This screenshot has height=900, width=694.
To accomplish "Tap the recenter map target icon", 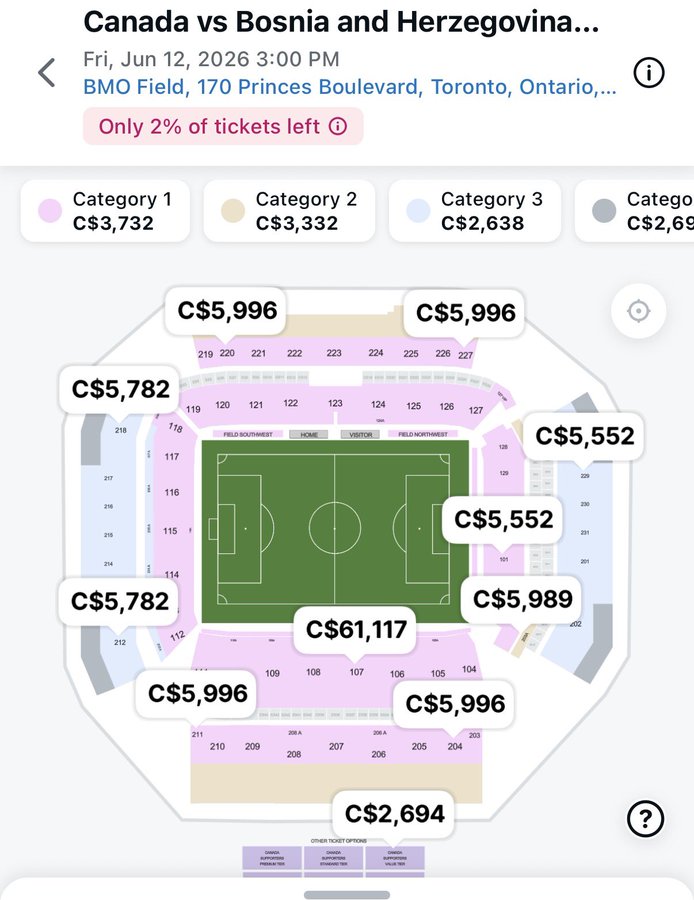I will pyautogui.click(x=638, y=311).
